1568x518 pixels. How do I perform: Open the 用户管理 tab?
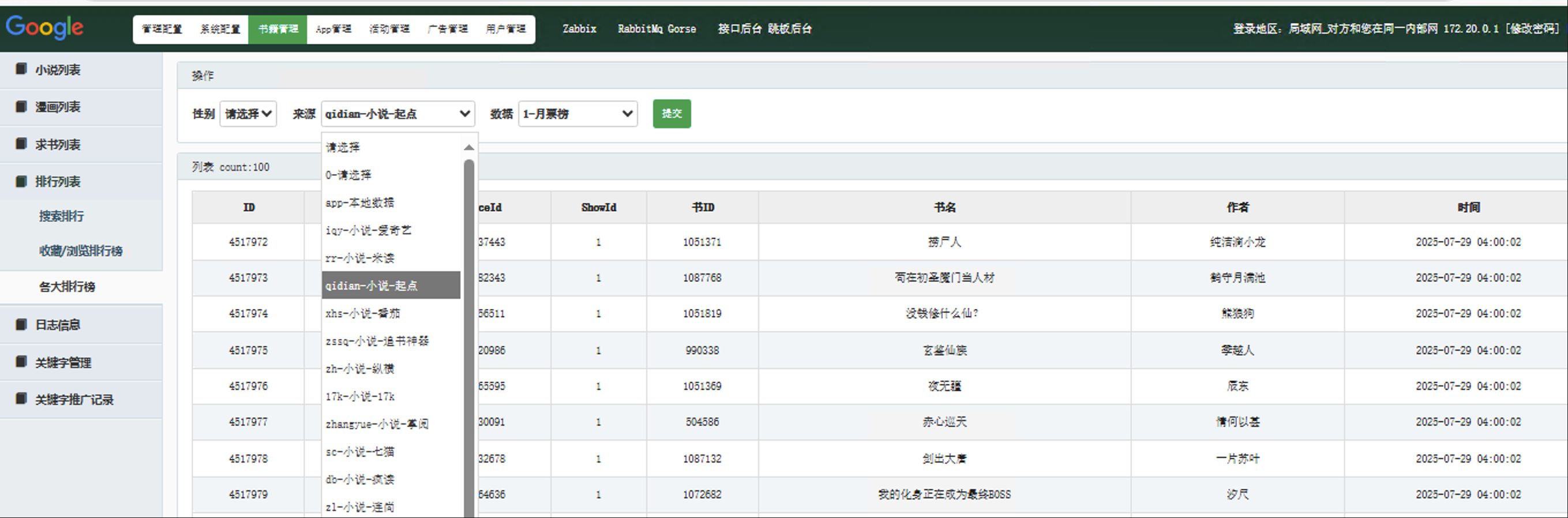point(505,29)
